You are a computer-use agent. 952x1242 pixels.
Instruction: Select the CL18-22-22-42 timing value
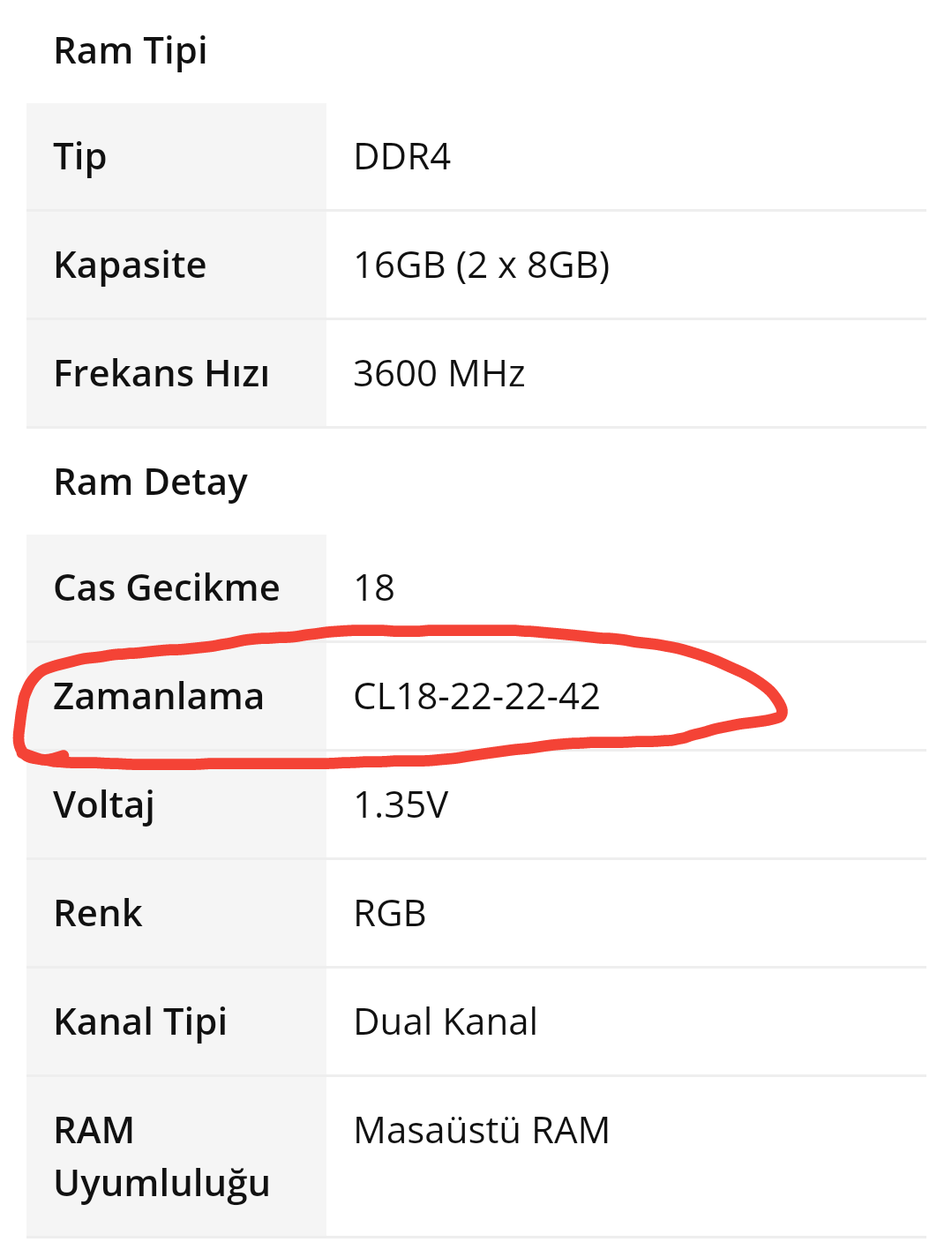pyautogui.click(x=476, y=697)
